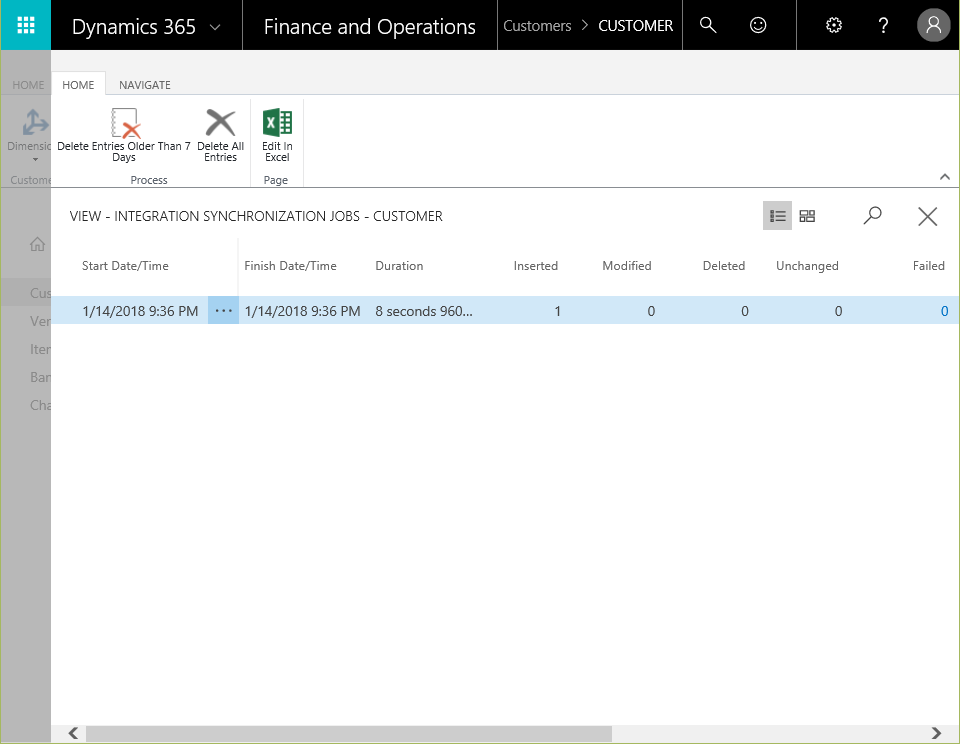
Task: Open the settings gear
Action: pos(834,26)
